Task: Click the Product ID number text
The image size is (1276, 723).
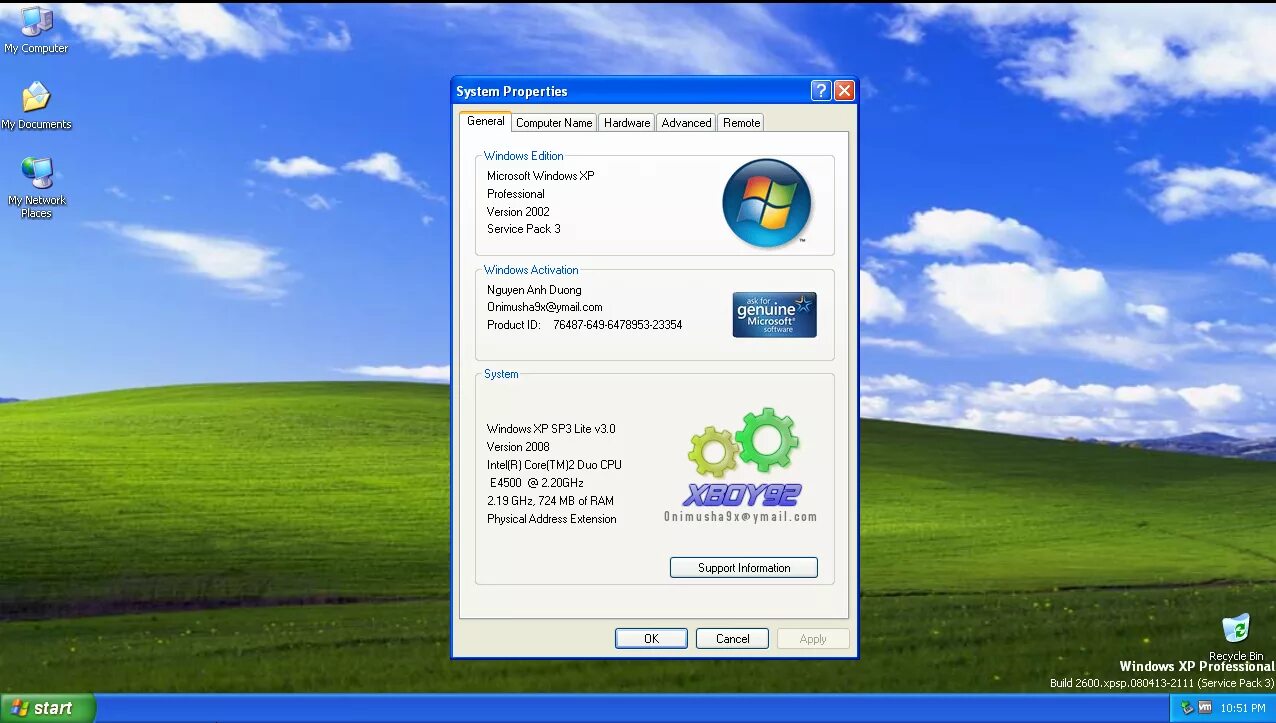Action: coord(618,325)
